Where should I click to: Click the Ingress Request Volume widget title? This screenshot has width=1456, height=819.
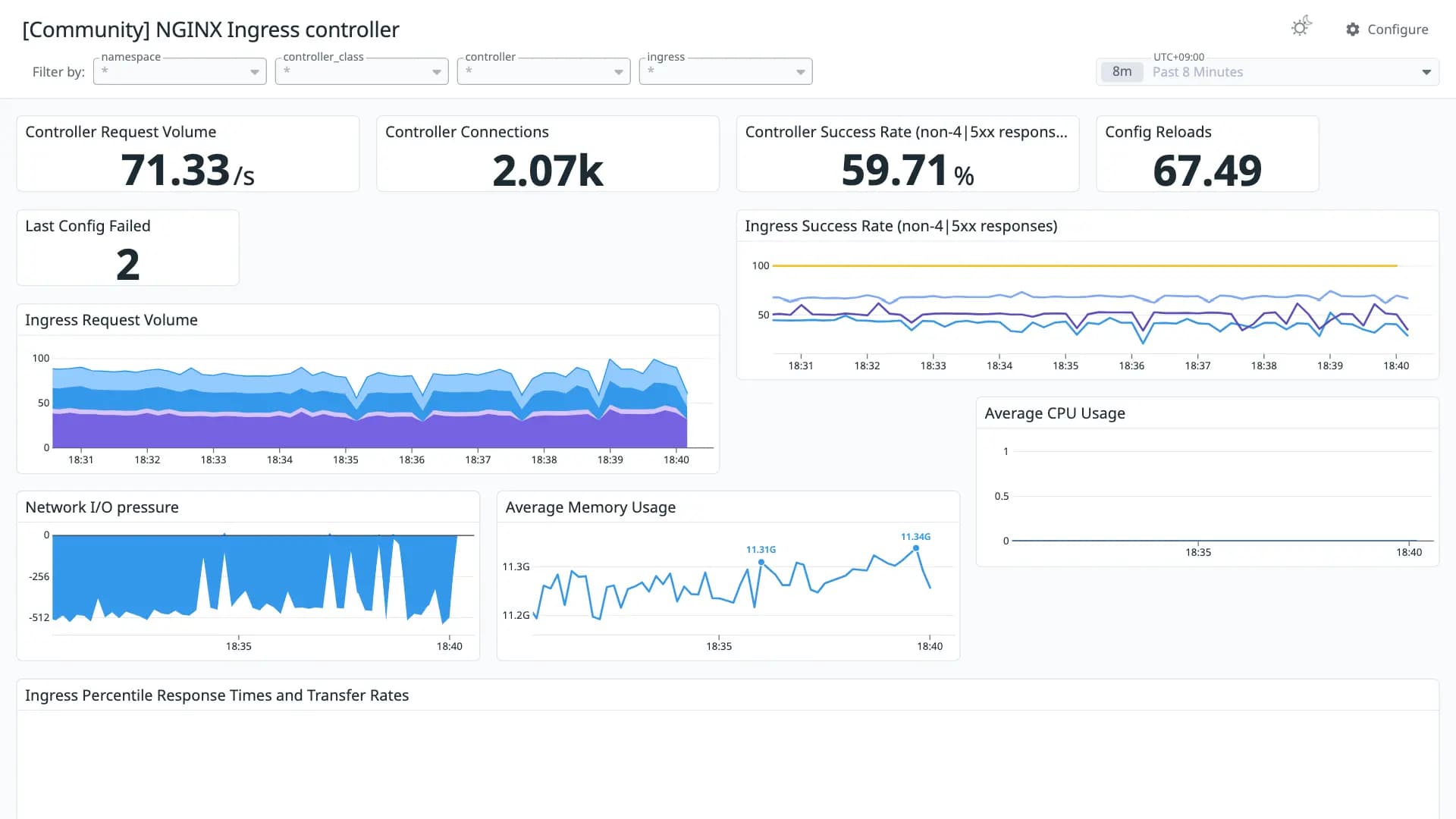point(111,320)
